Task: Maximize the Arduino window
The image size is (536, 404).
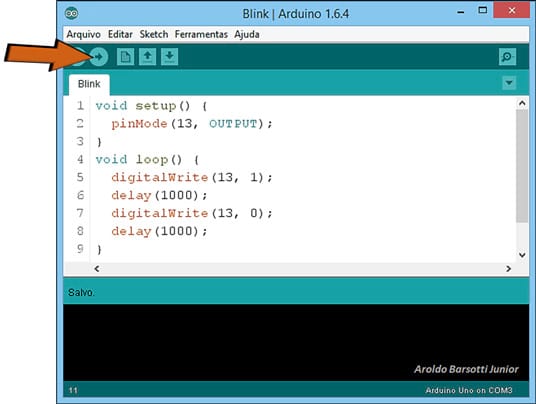Action: (x=483, y=10)
